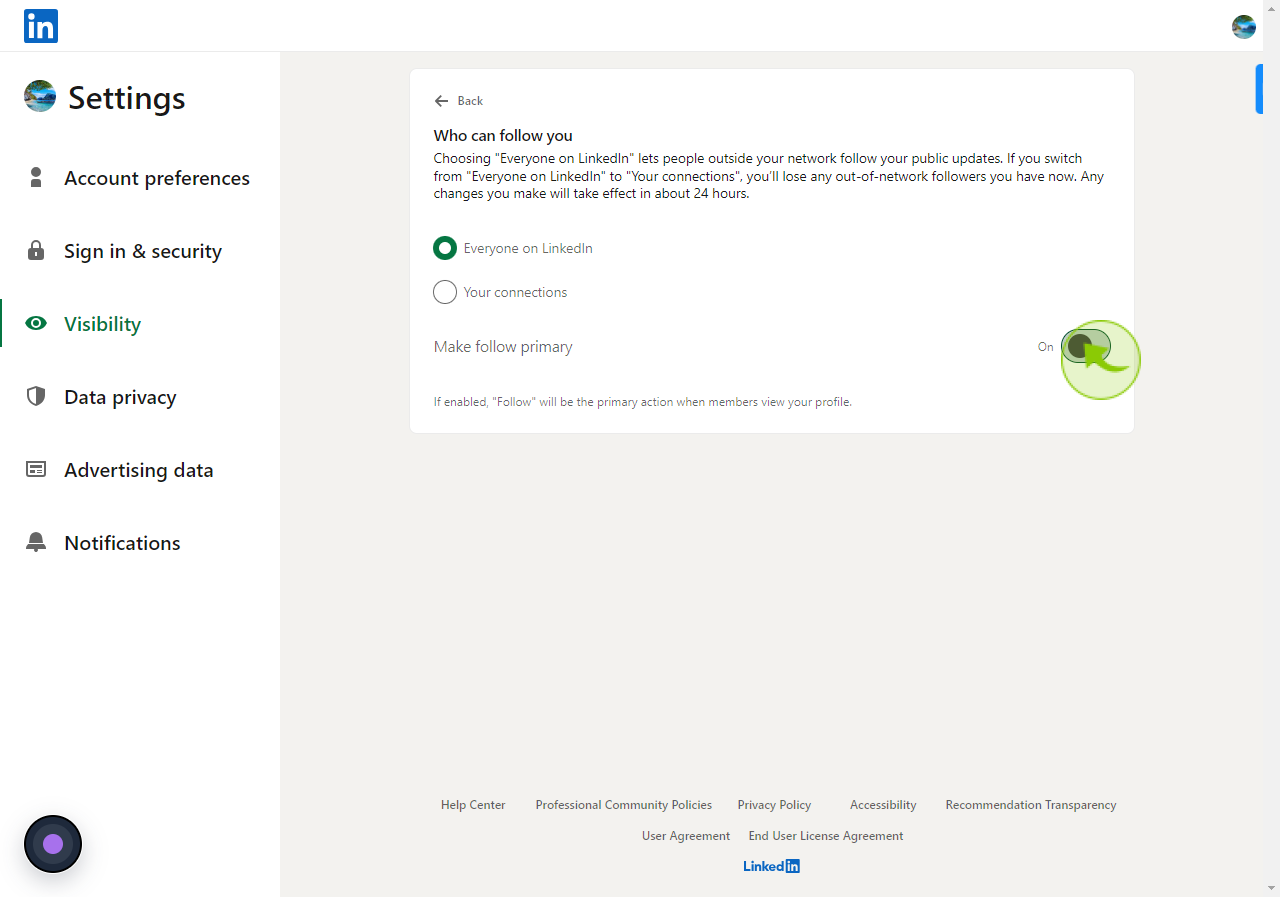Image resolution: width=1280 pixels, height=897 pixels.
Task: Go Back to previous settings page
Action: 459,101
